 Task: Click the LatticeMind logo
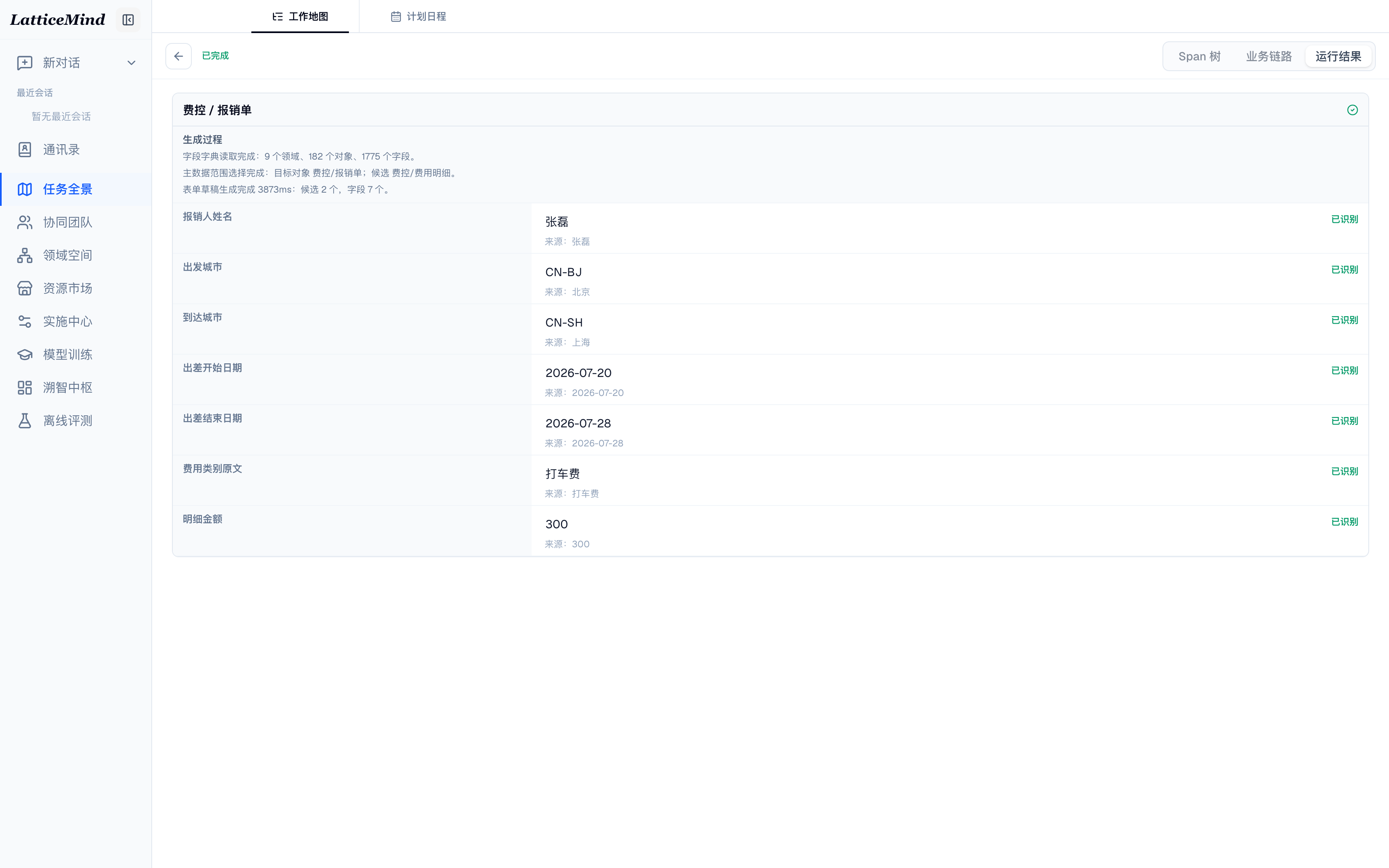pos(57,20)
